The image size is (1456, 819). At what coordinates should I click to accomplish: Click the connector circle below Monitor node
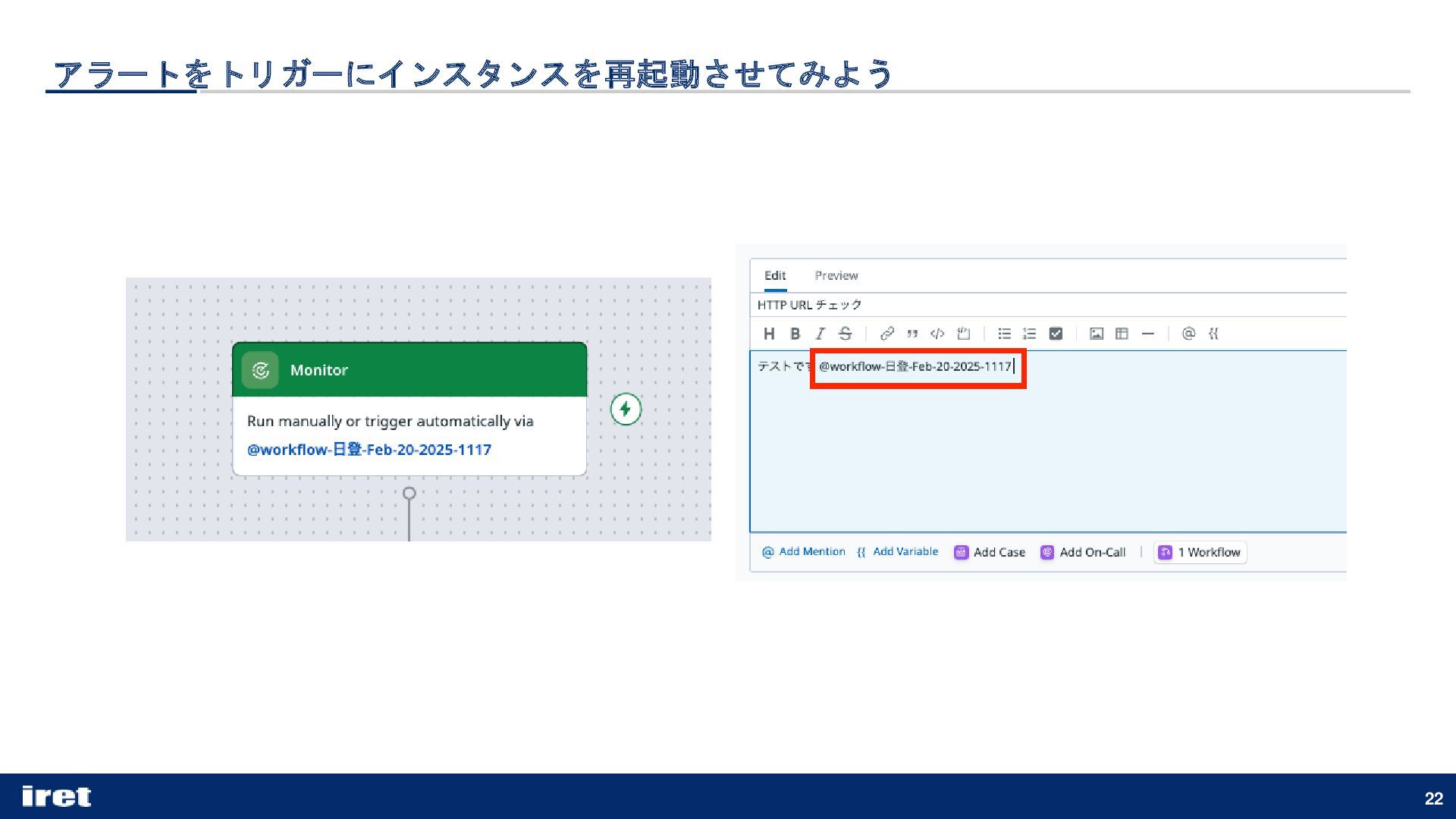tap(409, 494)
